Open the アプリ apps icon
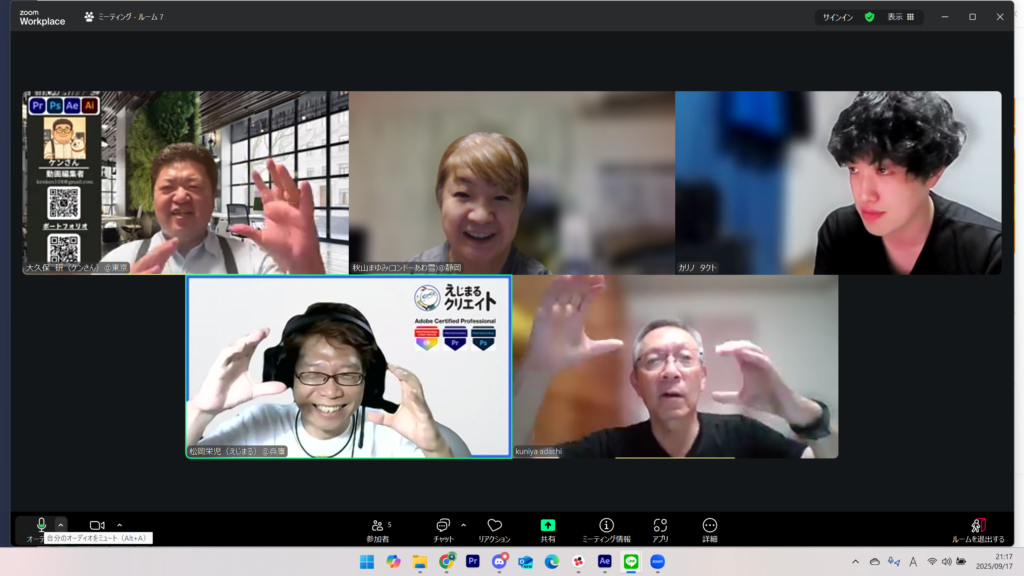Screen dimensions: 1024x576 click(660, 529)
